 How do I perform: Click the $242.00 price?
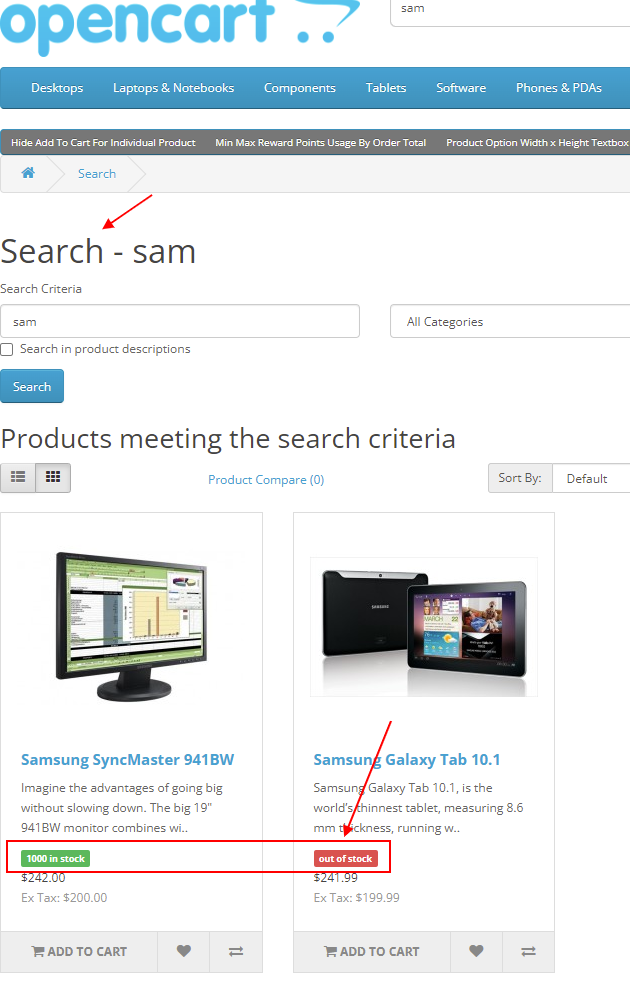[43, 877]
